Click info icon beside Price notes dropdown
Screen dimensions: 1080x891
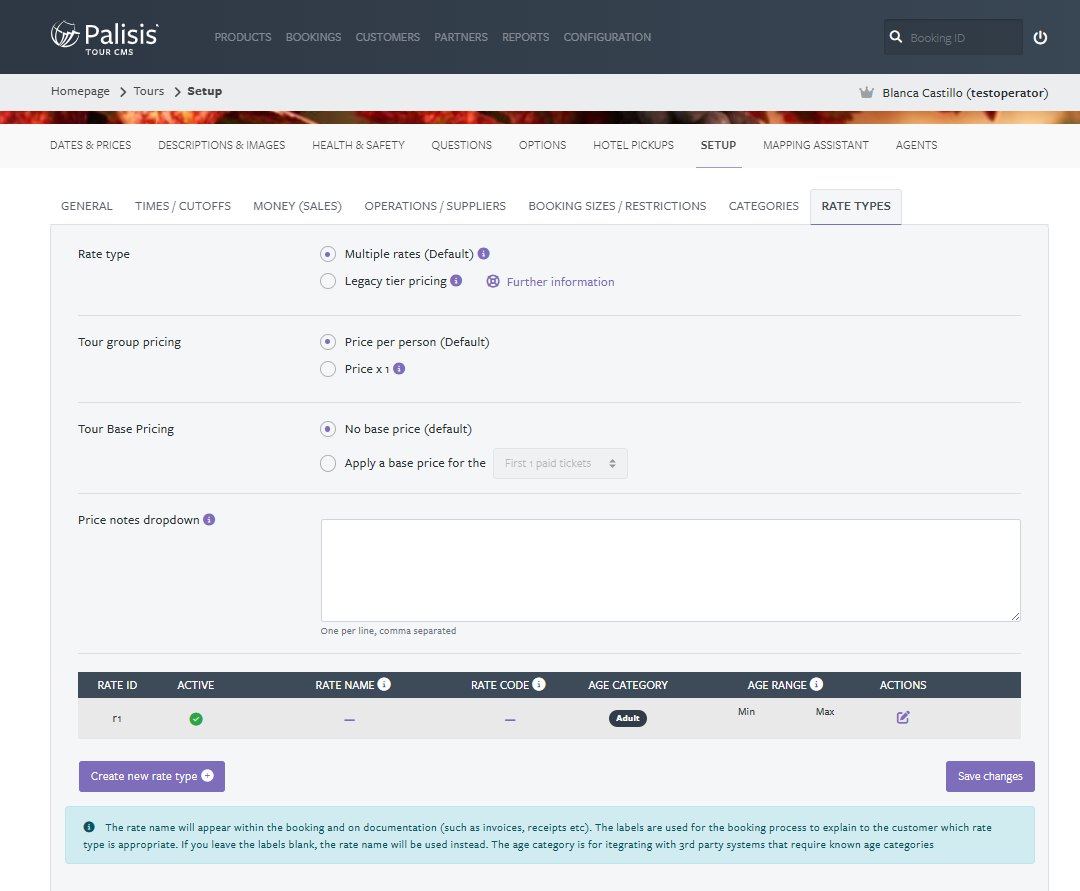point(209,519)
